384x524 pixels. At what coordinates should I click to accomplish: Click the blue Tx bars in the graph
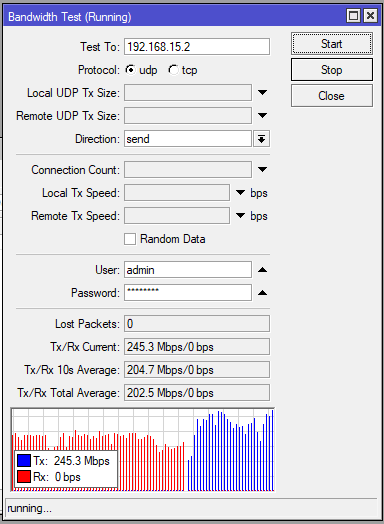[231, 451]
